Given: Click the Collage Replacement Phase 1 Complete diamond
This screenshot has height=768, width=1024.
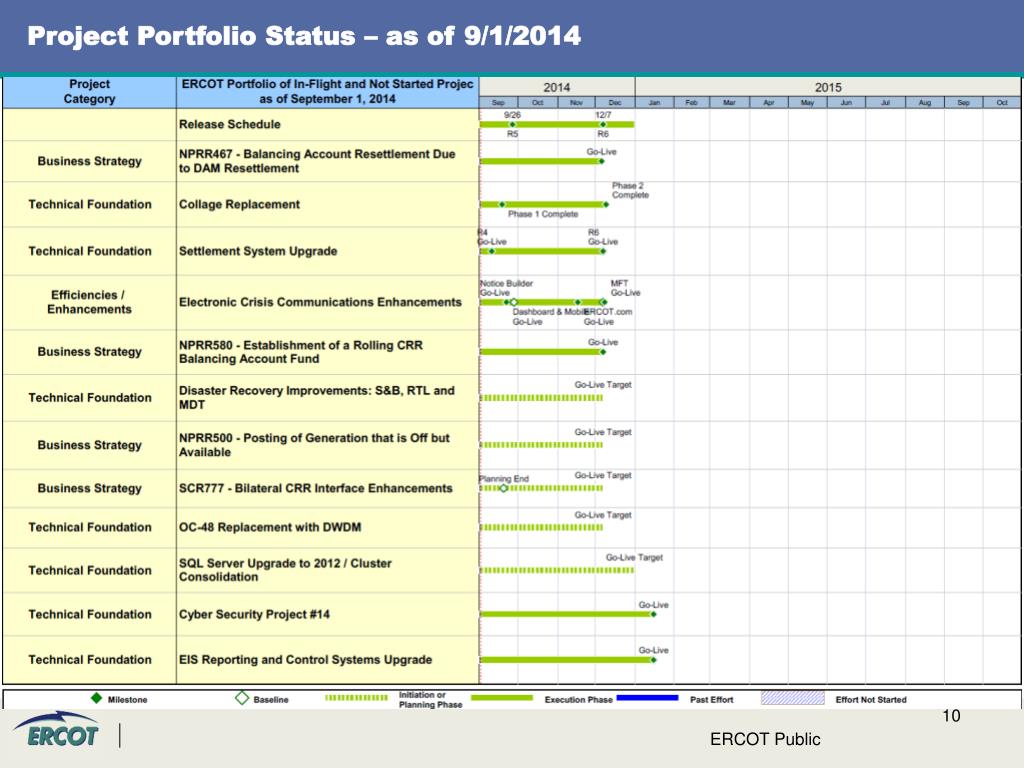Looking at the screenshot, I should point(502,204).
